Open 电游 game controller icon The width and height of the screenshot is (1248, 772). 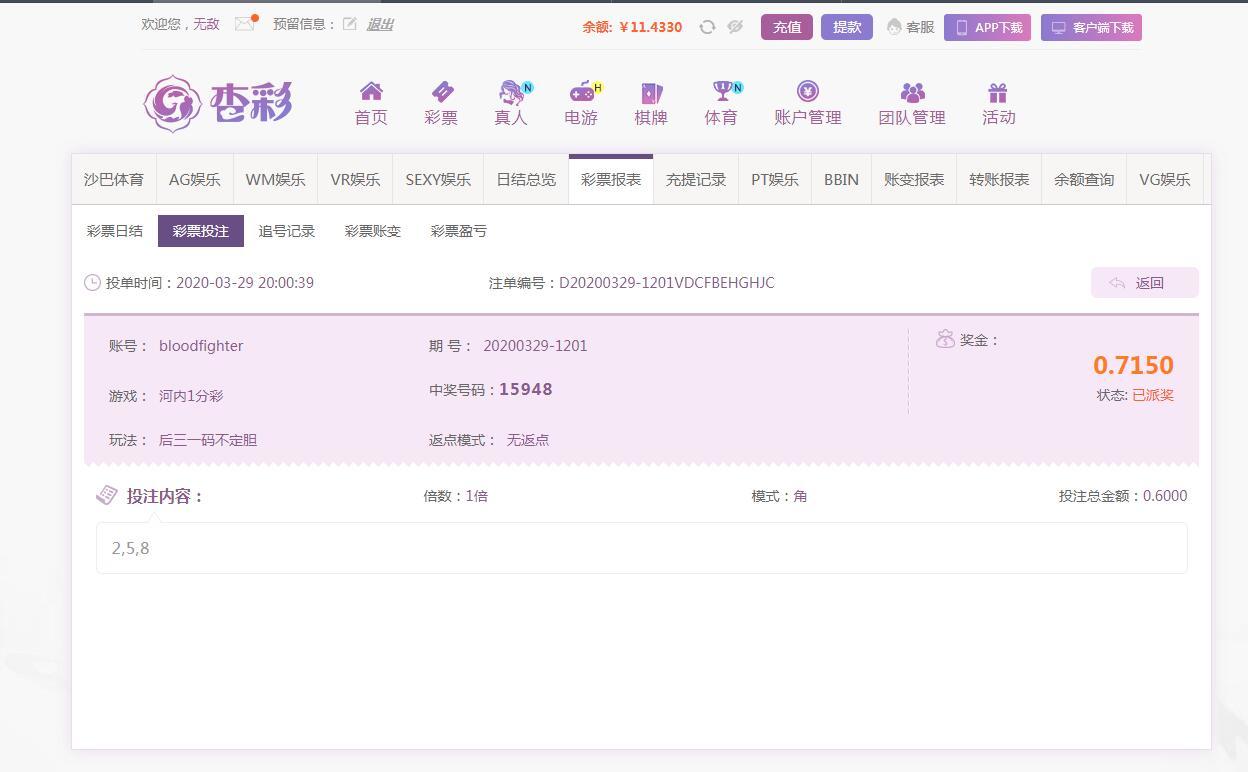pos(581,93)
